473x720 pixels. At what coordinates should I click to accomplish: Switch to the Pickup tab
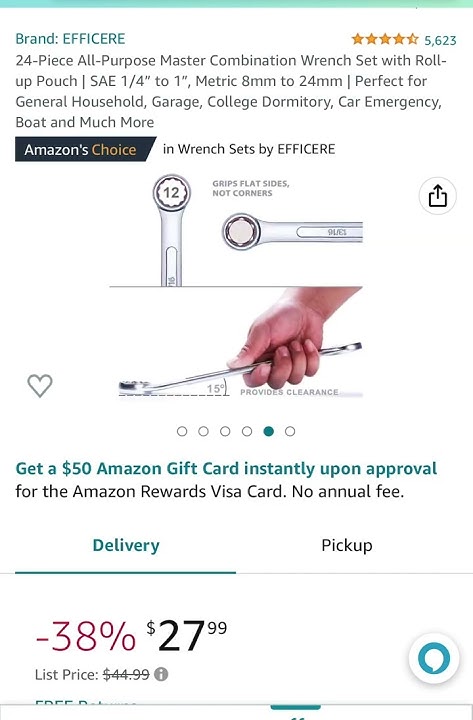click(347, 546)
